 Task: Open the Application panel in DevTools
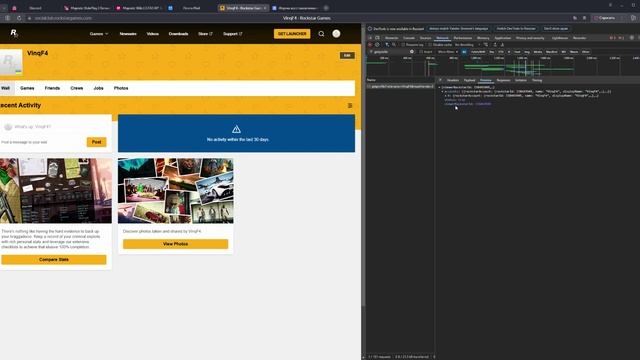(x=502, y=38)
